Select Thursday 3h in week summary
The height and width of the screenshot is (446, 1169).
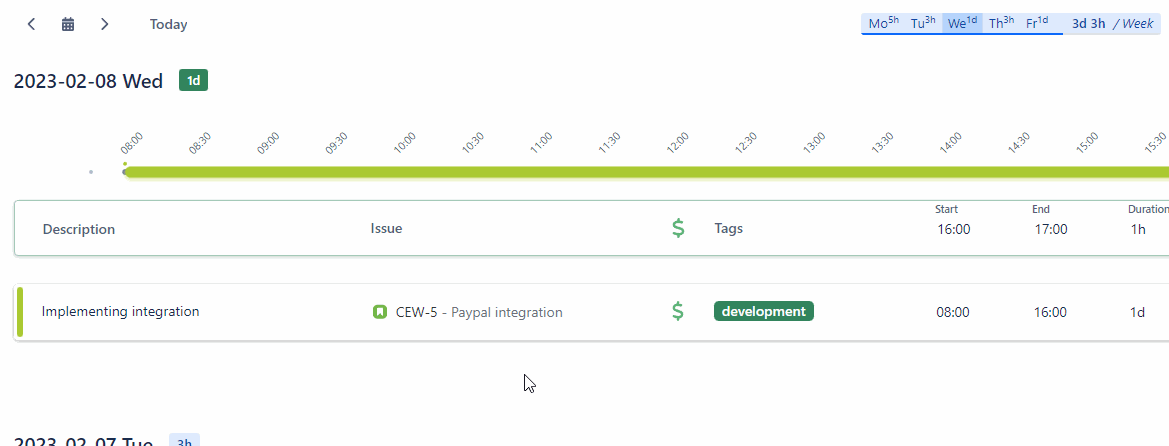(1001, 23)
